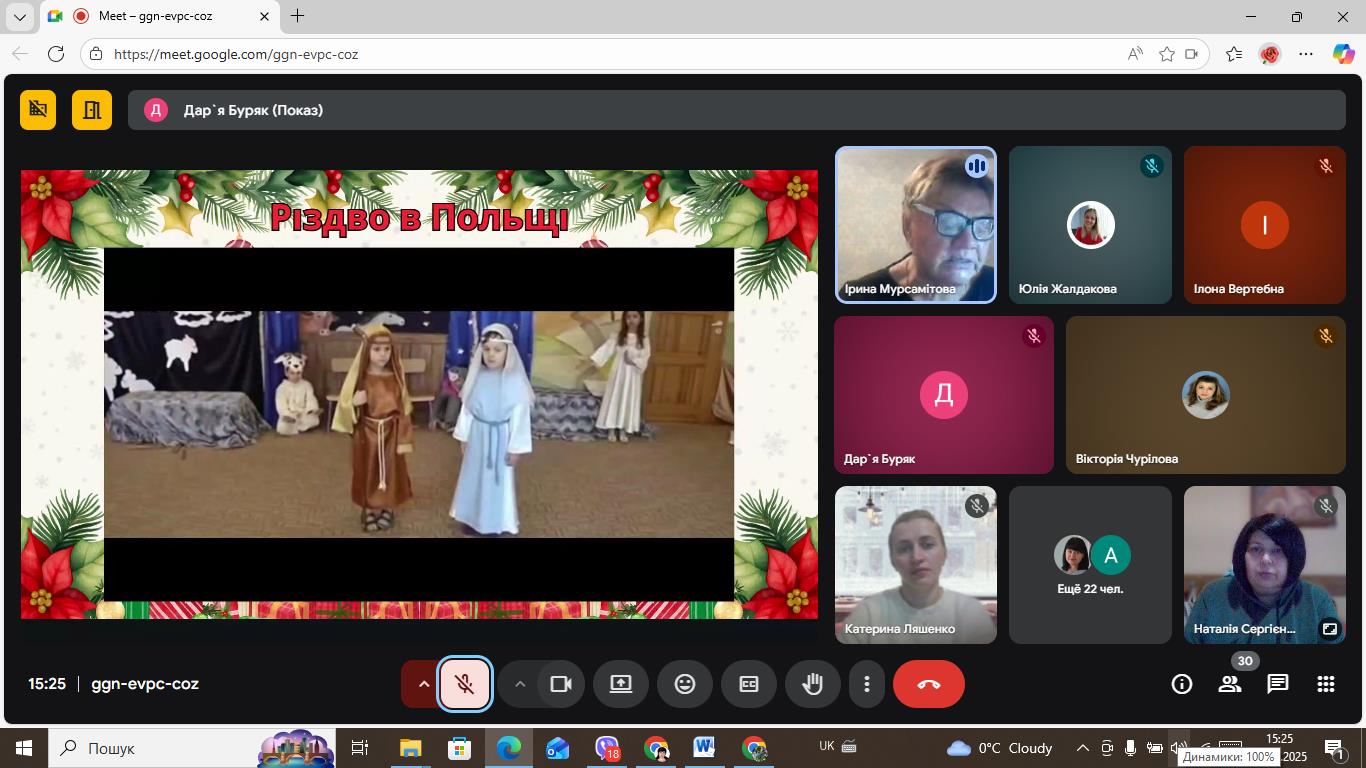Leave the call with red hang-up button
Image resolution: width=1366 pixels, height=768 pixels.
click(928, 684)
